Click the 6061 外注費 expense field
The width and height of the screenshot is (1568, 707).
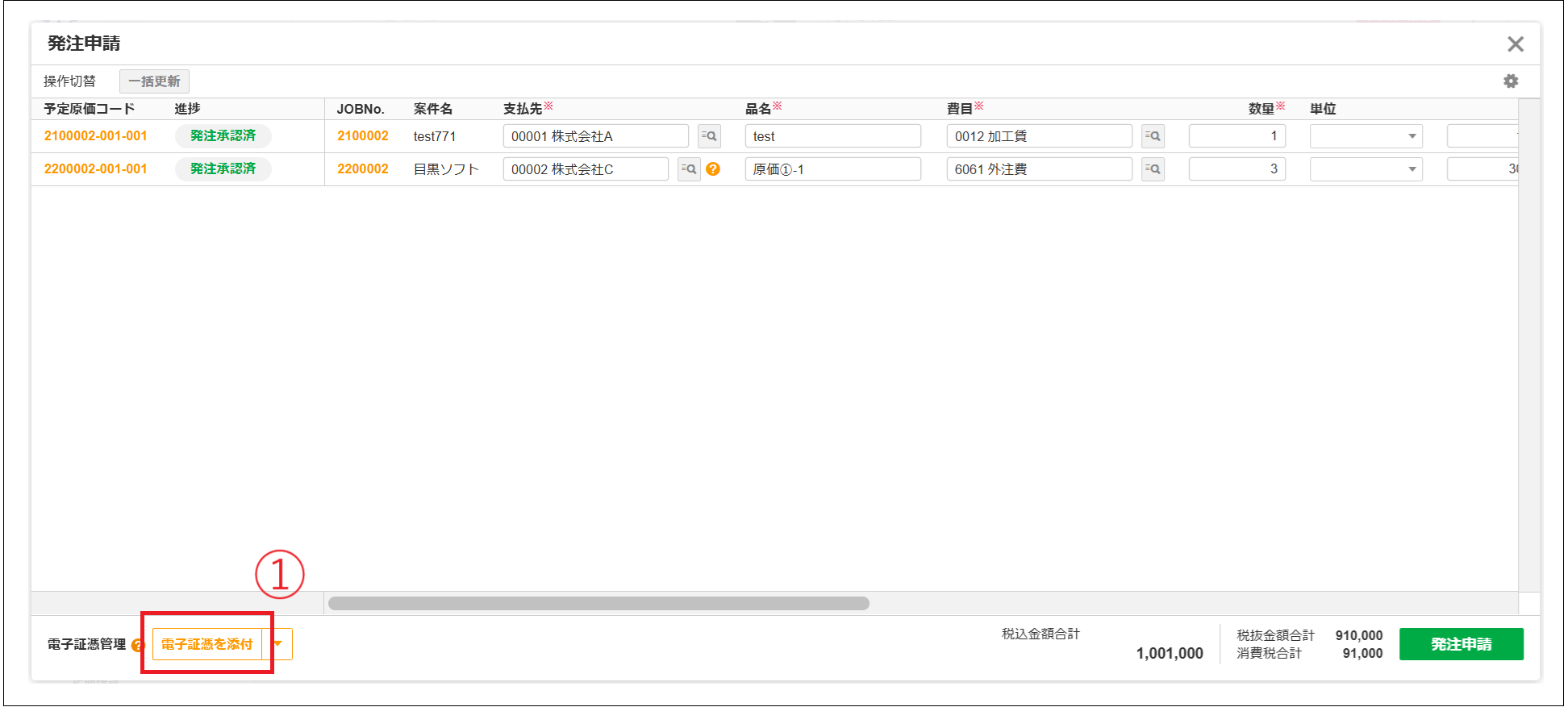coord(1039,169)
